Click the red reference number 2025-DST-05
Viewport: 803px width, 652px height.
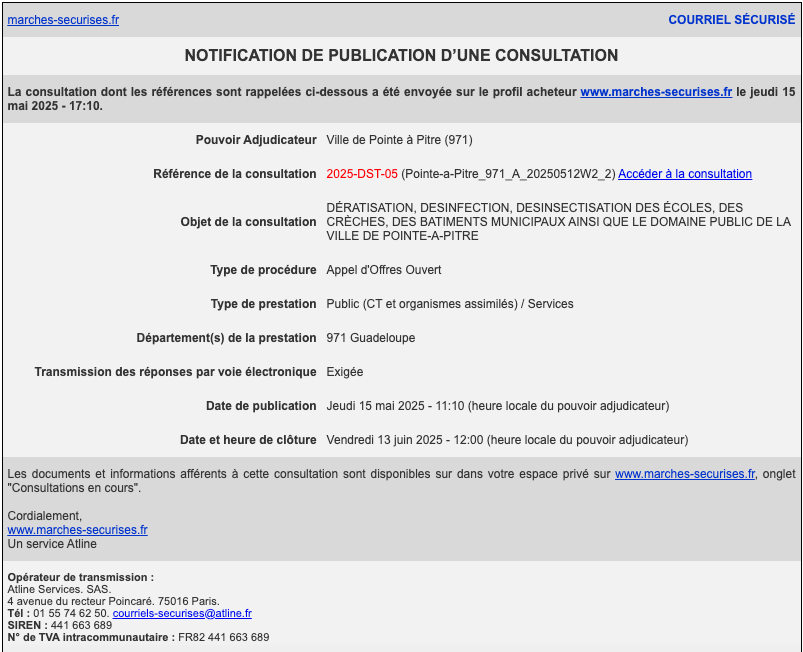coord(362,174)
